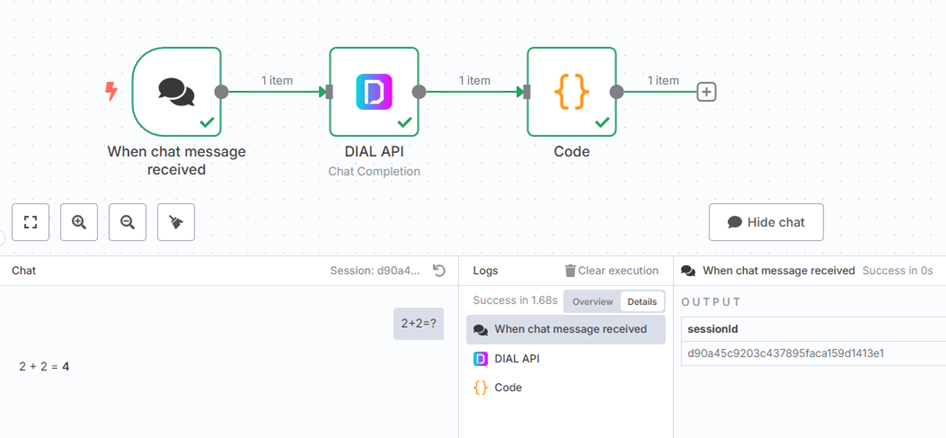Click the Logs panel title
This screenshot has height=438, width=946.
(x=486, y=271)
